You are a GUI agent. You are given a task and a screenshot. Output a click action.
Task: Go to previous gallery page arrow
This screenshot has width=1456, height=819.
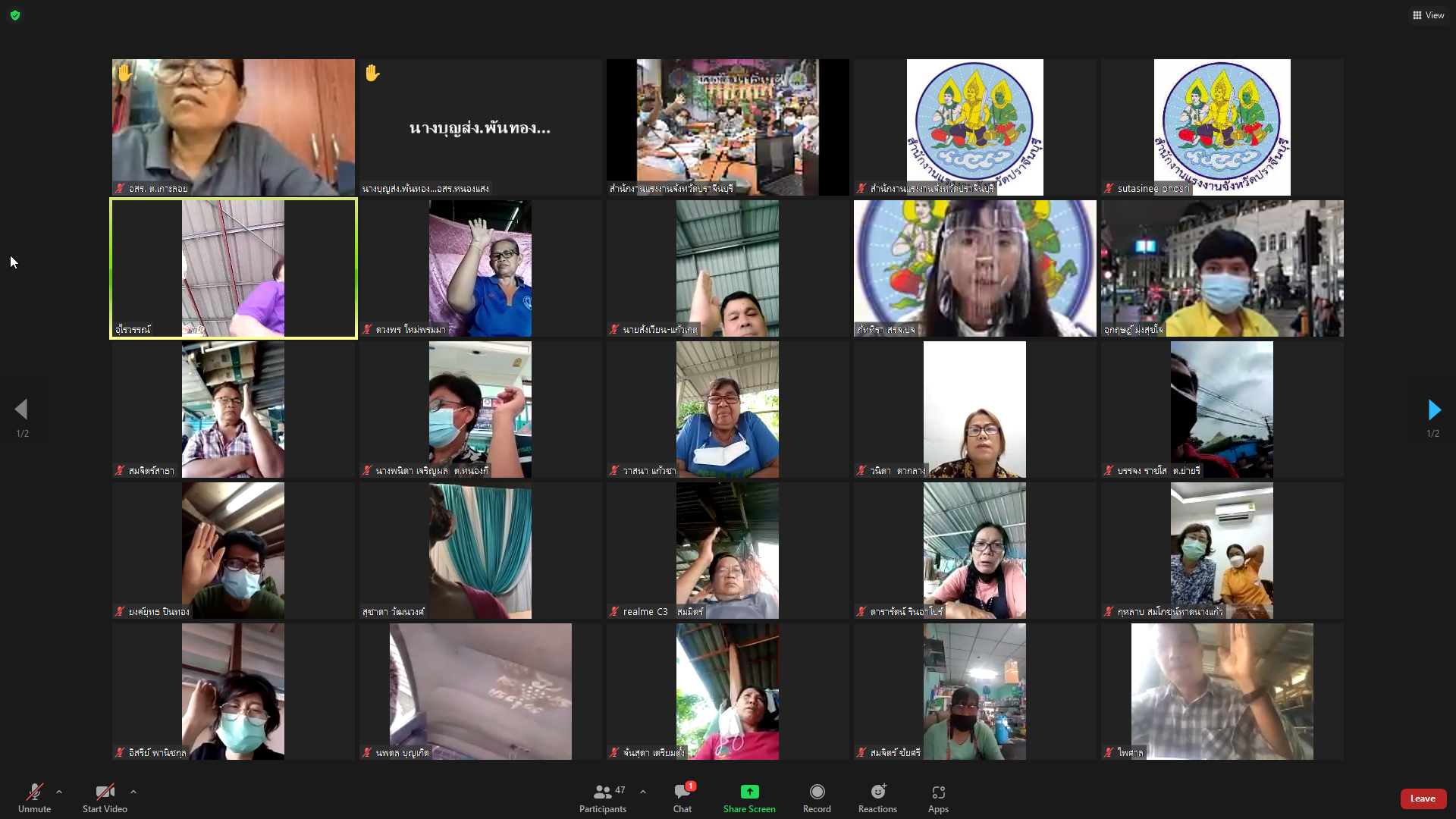[x=21, y=410]
